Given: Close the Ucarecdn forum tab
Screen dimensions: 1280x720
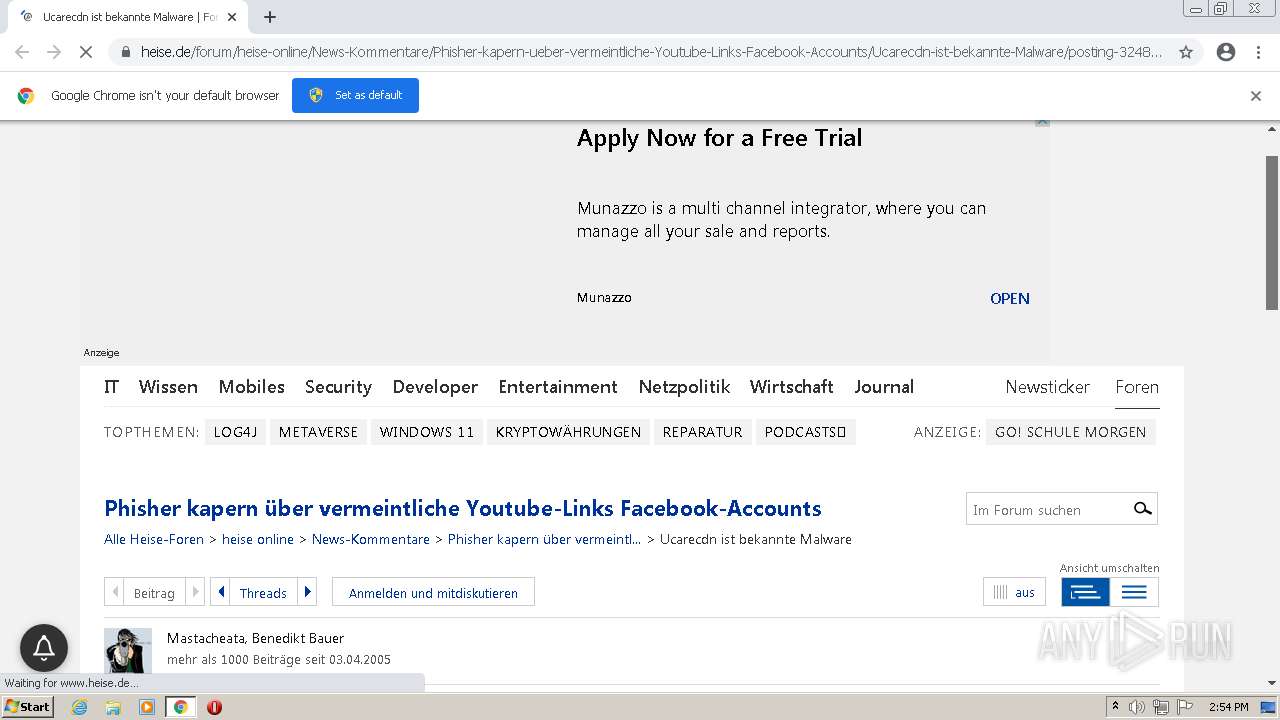Looking at the screenshot, I should 232,17.
